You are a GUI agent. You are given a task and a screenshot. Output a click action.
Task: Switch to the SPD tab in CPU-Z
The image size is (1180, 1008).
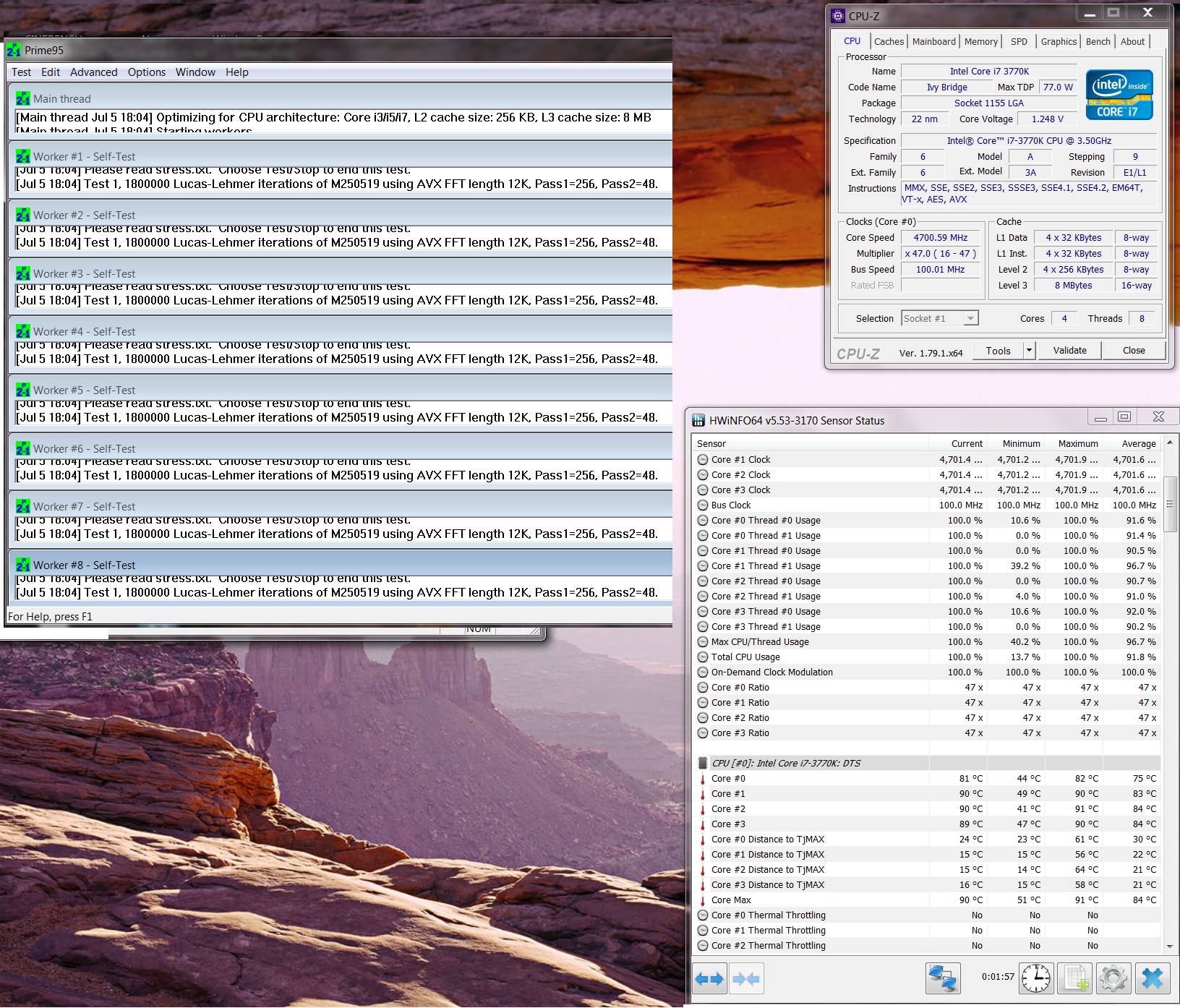(x=1019, y=41)
